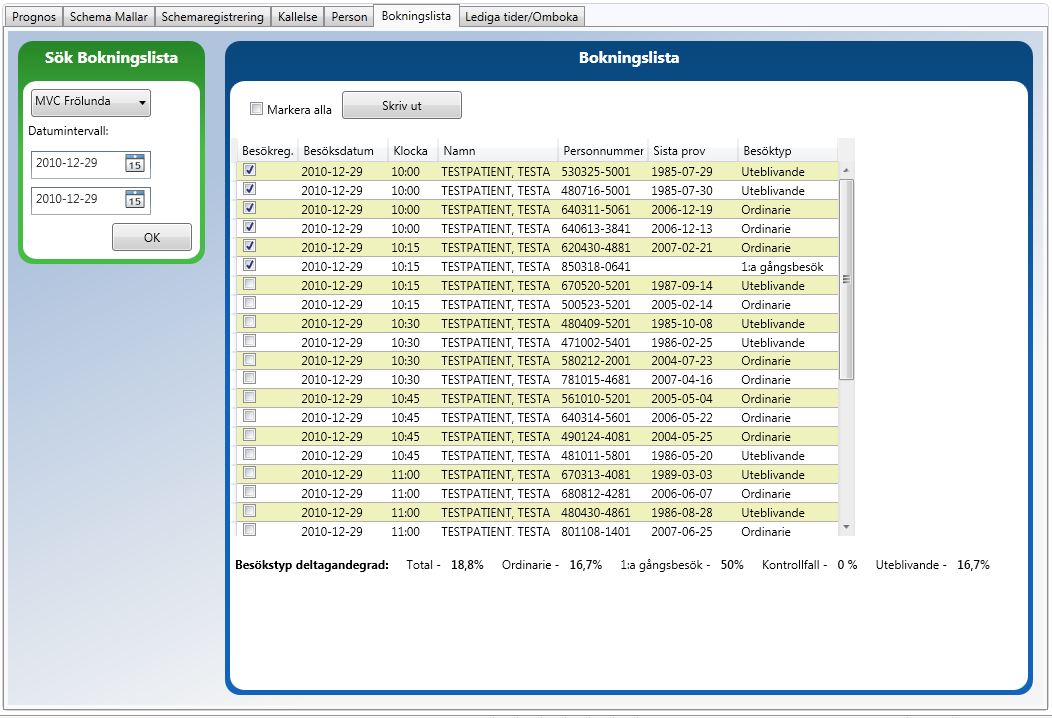Image resolution: width=1052 pixels, height=718 pixels.
Task: Open calendar picker for start date
Action: click(135, 164)
